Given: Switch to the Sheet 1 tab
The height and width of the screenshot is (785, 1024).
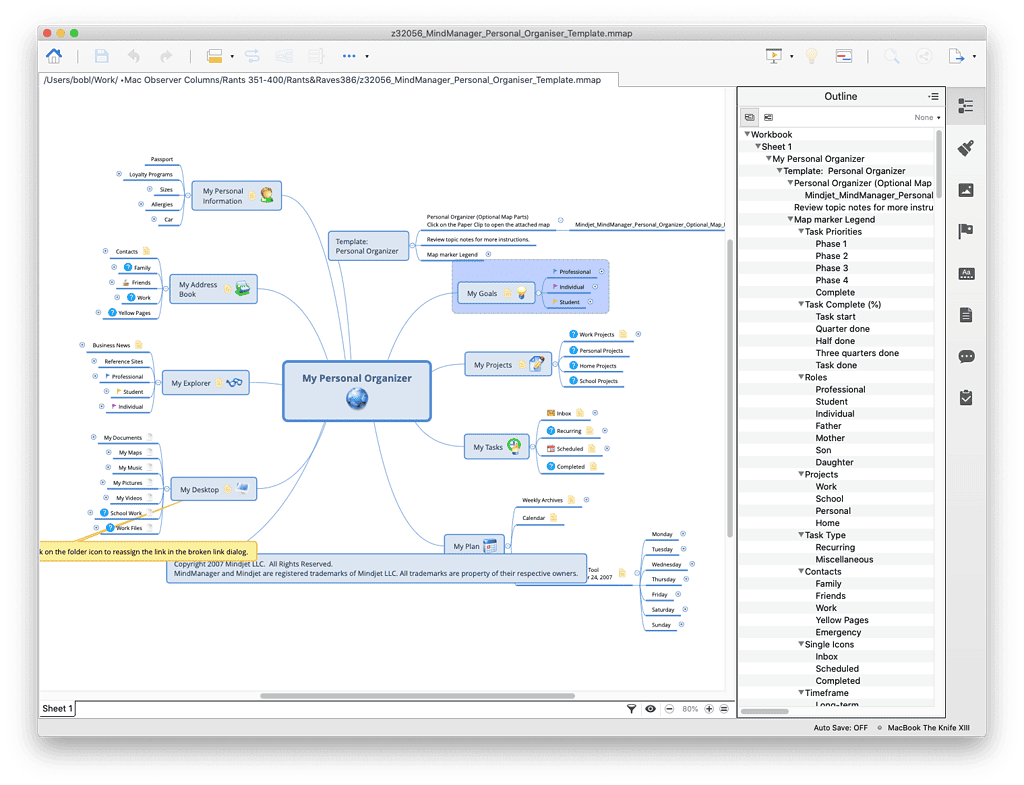Looking at the screenshot, I should click(56, 709).
